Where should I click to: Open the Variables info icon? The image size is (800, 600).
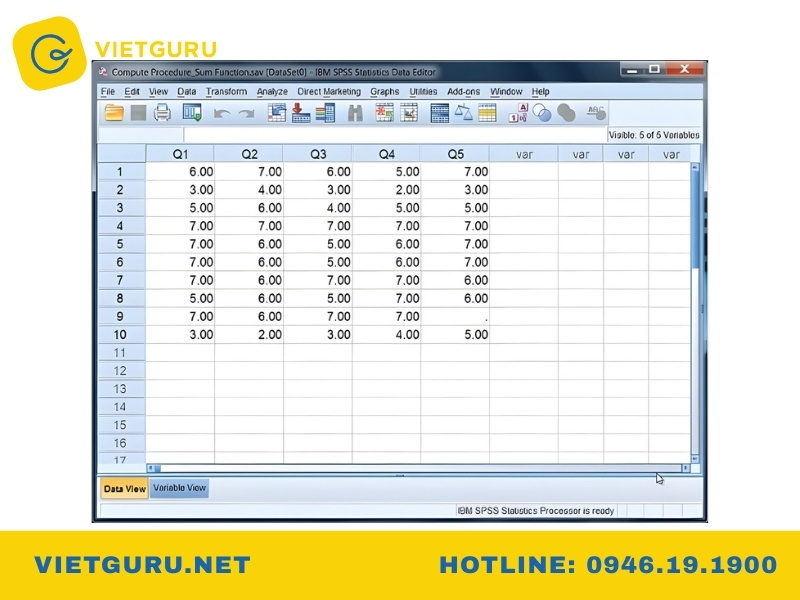click(x=325, y=113)
